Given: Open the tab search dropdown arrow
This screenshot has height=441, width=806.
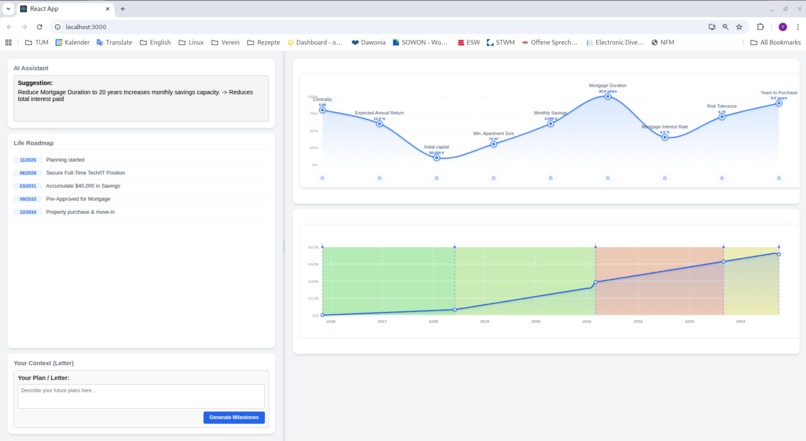Looking at the screenshot, I should click(x=8, y=9).
